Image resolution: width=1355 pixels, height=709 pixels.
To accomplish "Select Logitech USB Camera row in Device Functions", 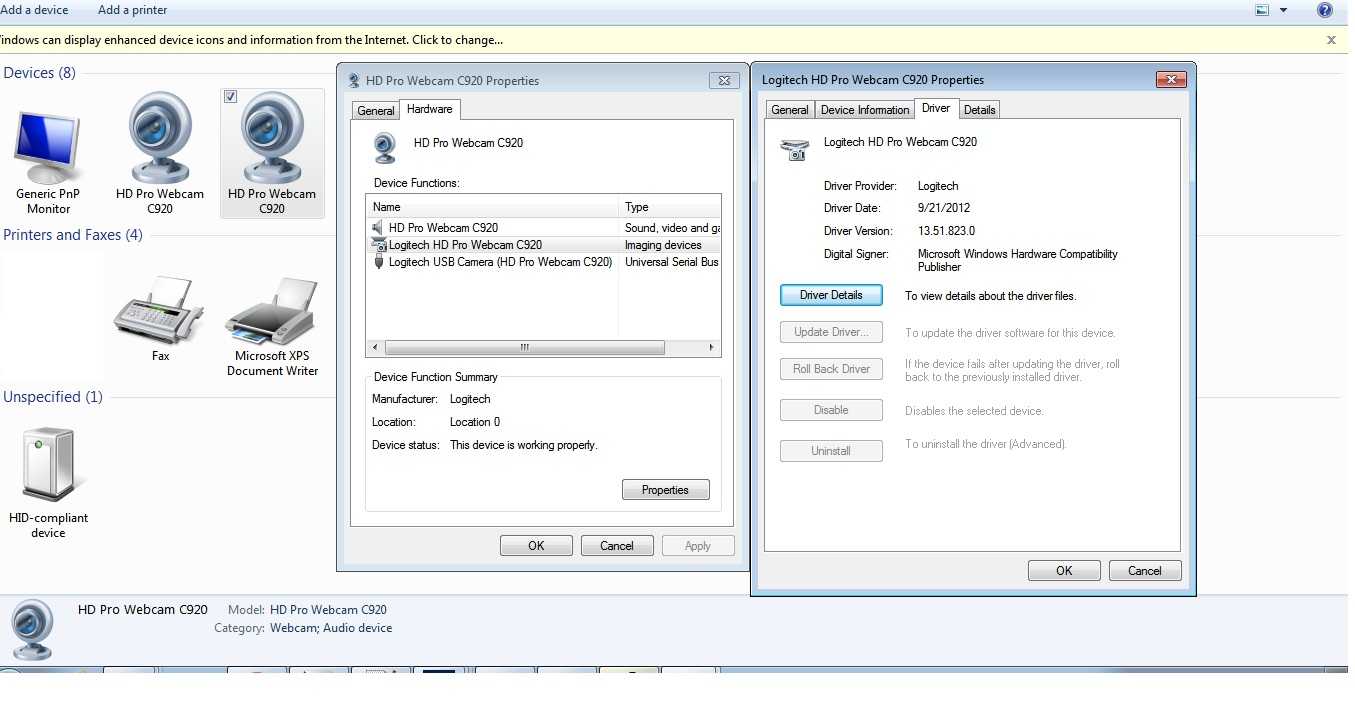I will (x=499, y=262).
